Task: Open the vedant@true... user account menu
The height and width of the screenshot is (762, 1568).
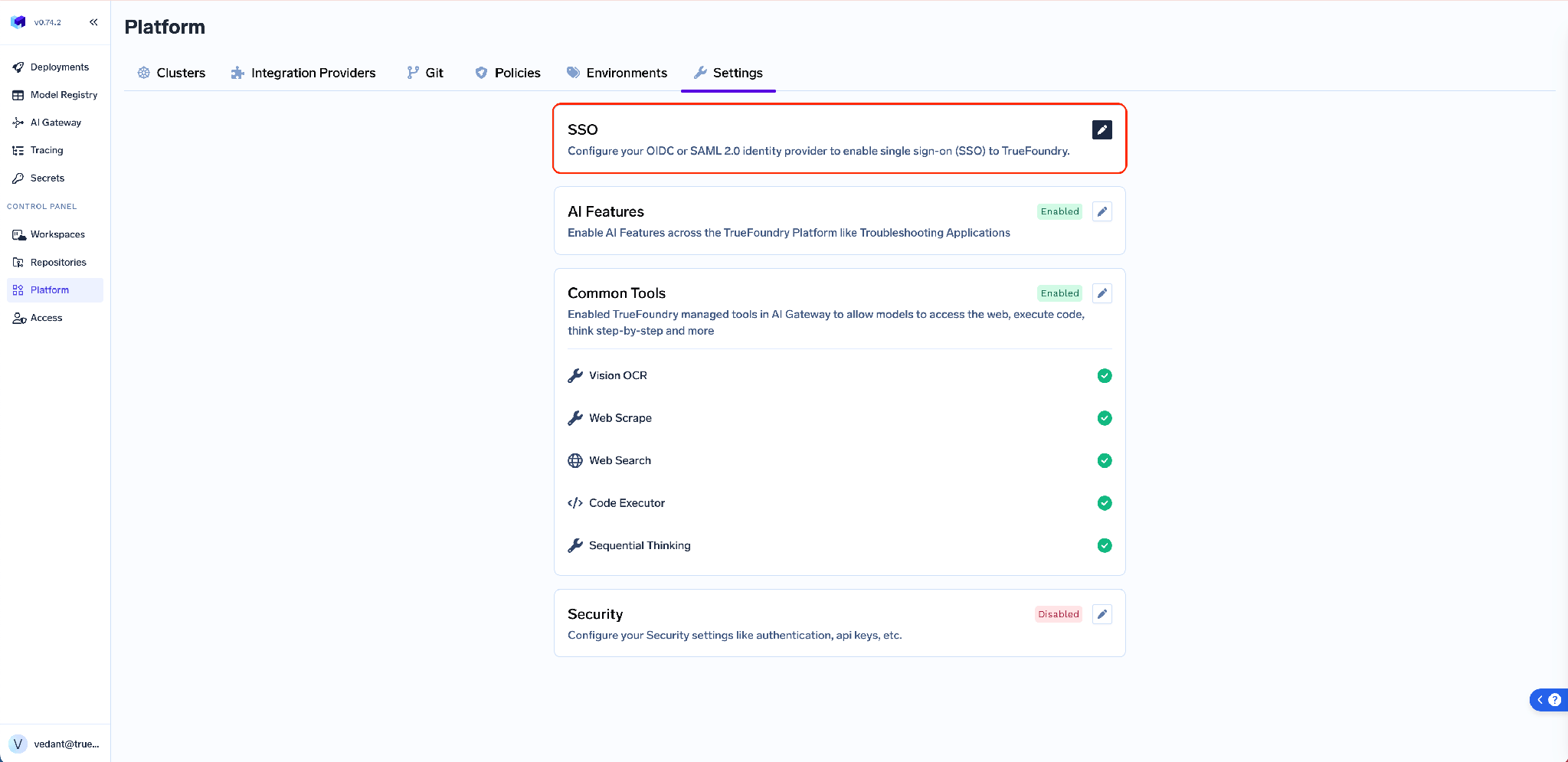Action: [55, 744]
